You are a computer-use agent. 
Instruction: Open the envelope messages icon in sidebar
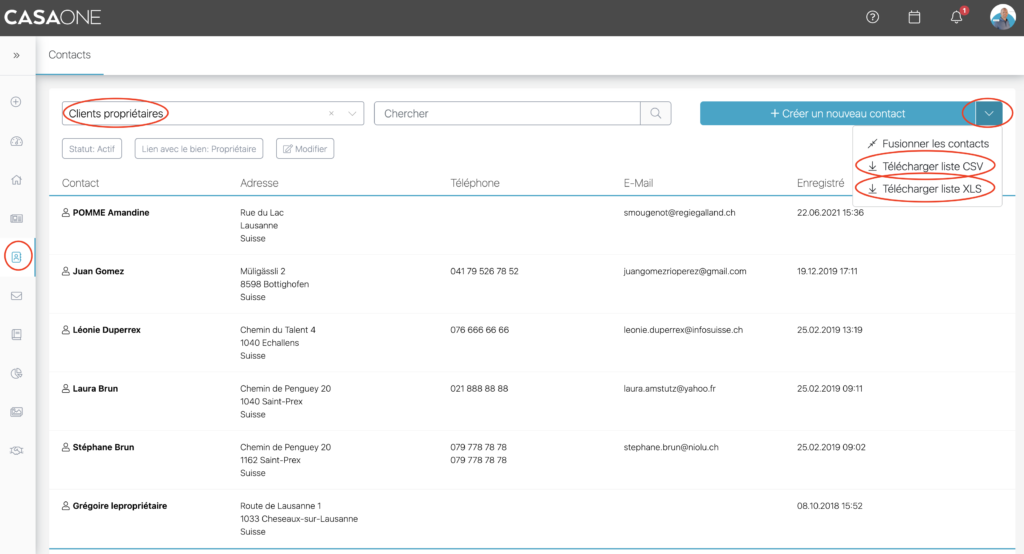17,296
